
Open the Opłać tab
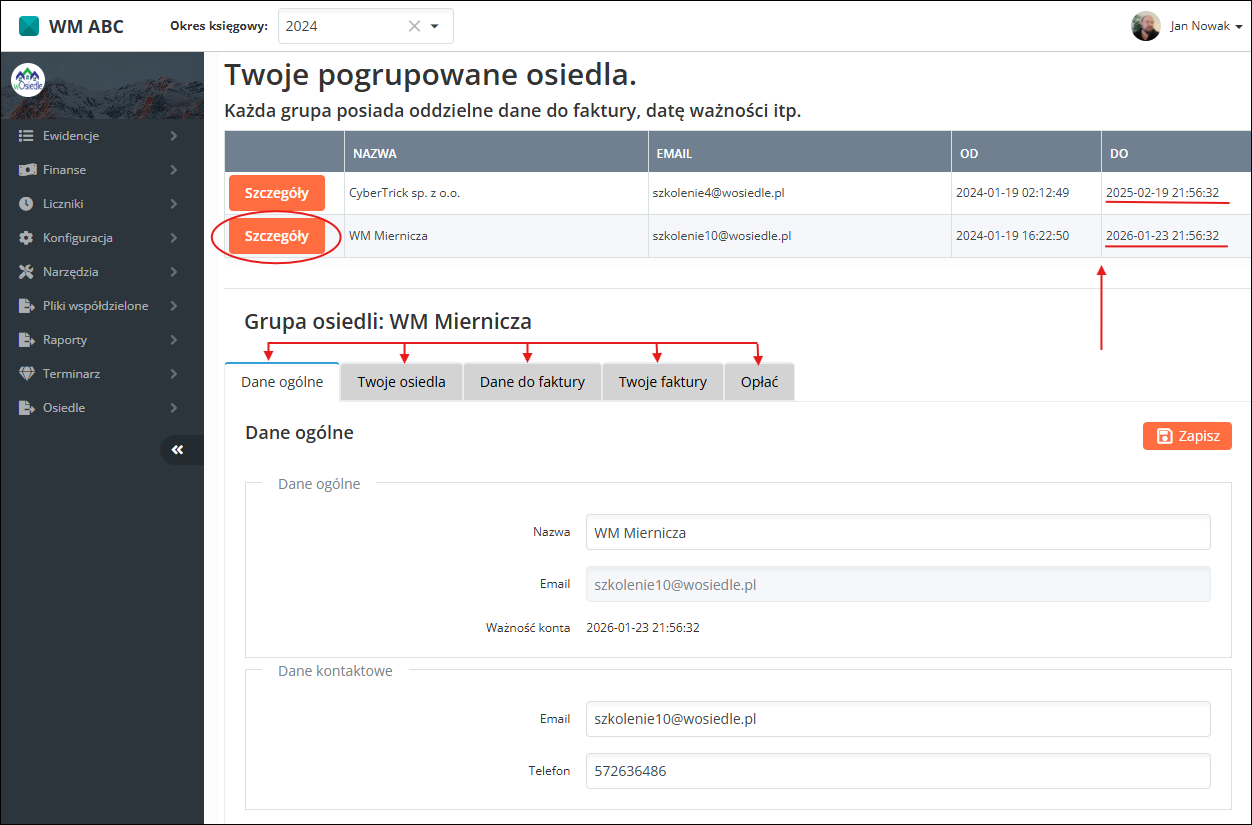(759, 381)
